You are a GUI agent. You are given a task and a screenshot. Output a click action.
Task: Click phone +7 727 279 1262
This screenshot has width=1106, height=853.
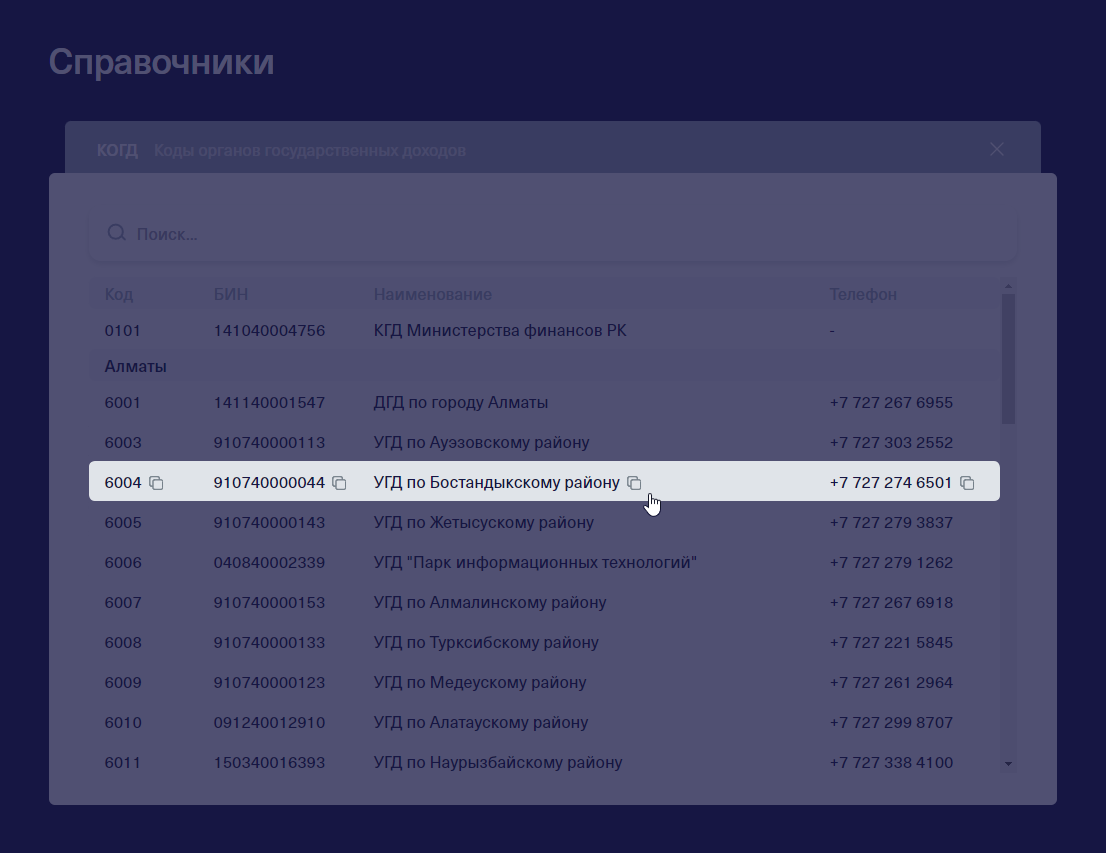(x=891, y=563)
